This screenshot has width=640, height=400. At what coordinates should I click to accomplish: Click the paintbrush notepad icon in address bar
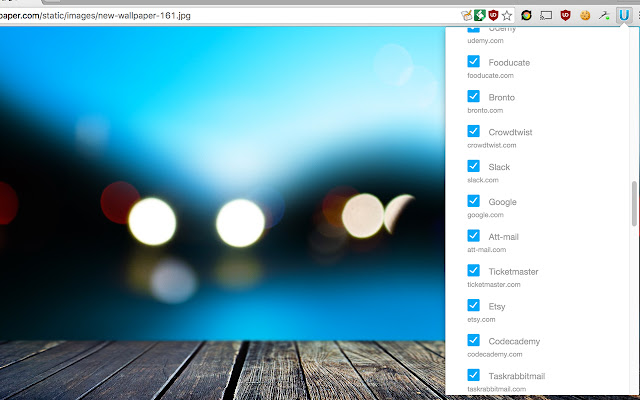coord(466,16)
